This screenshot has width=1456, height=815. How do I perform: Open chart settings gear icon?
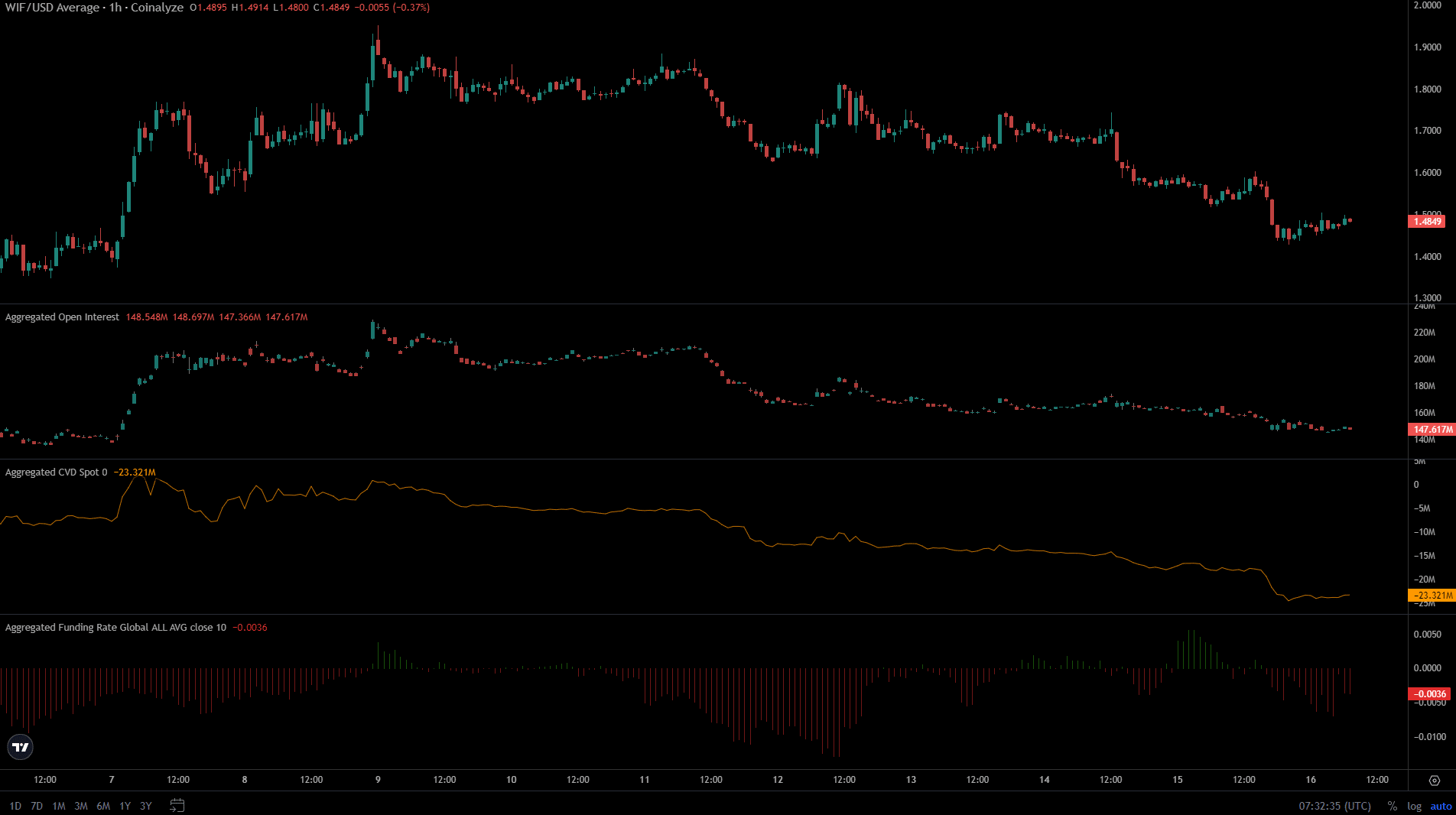pos(1435,780)
